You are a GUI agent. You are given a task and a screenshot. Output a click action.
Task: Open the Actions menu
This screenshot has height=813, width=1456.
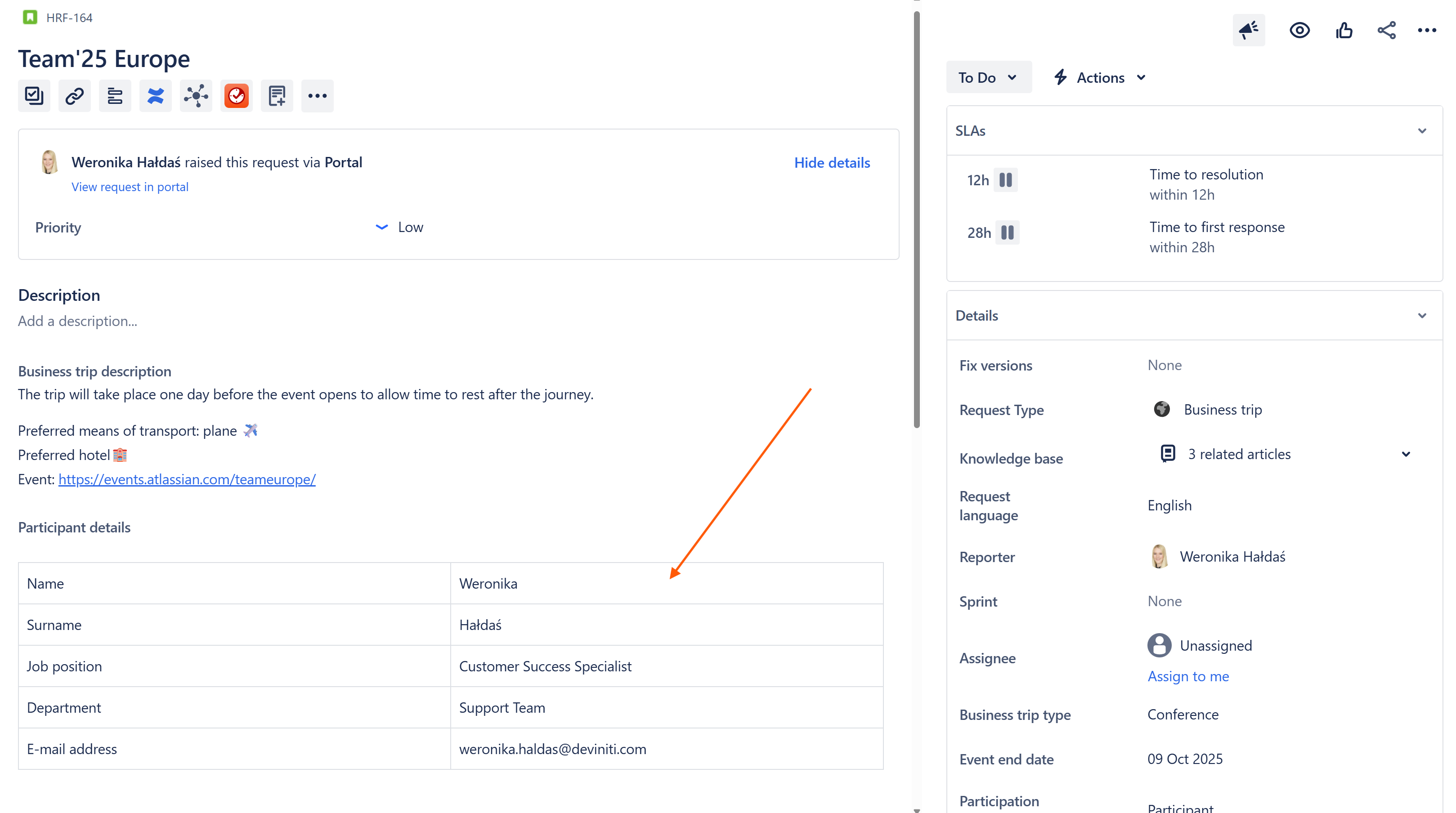tap(1098, 77)
